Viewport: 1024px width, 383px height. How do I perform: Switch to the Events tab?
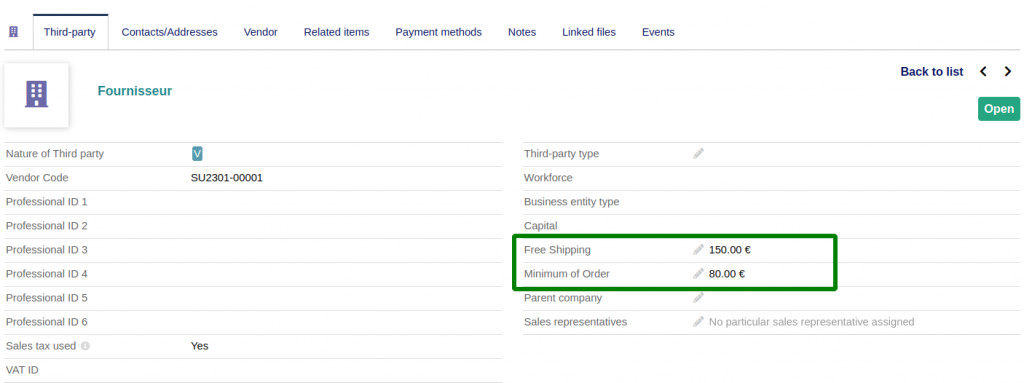(x=658, y=32)
